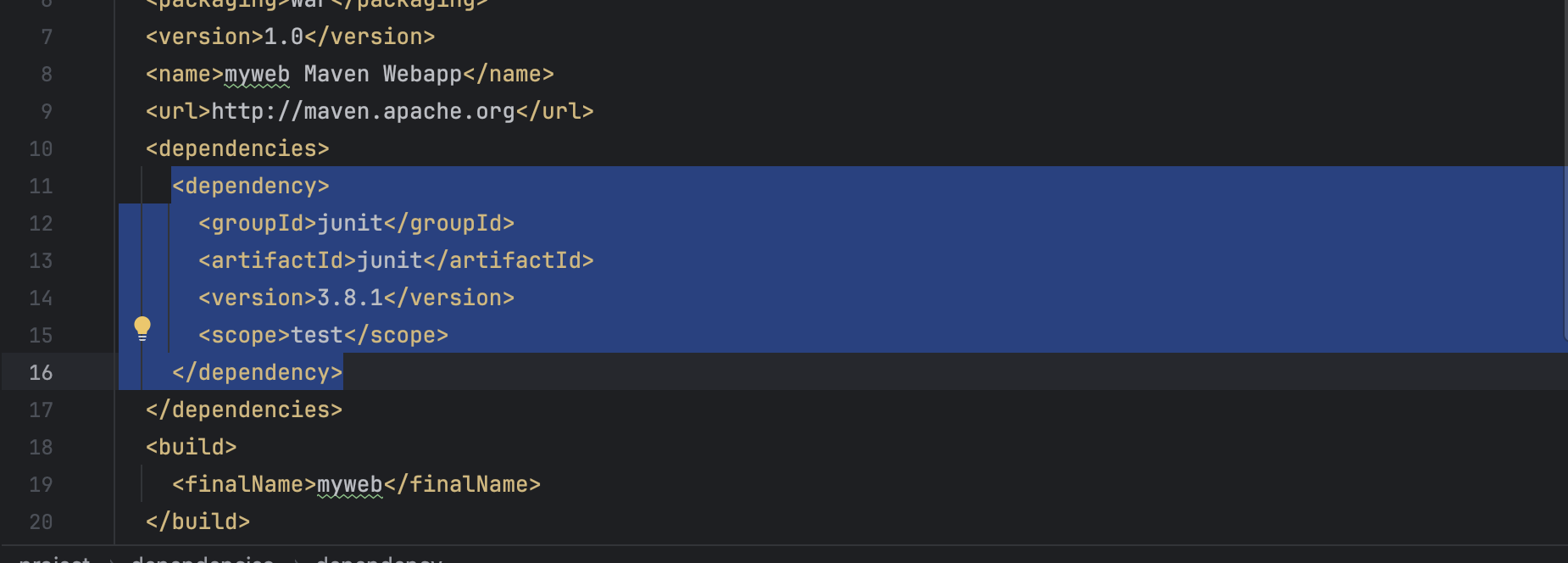Select the dependencies breadcrumb at bottom
Viewport: 1568px width, 563px height.
(x=203, y=558)
